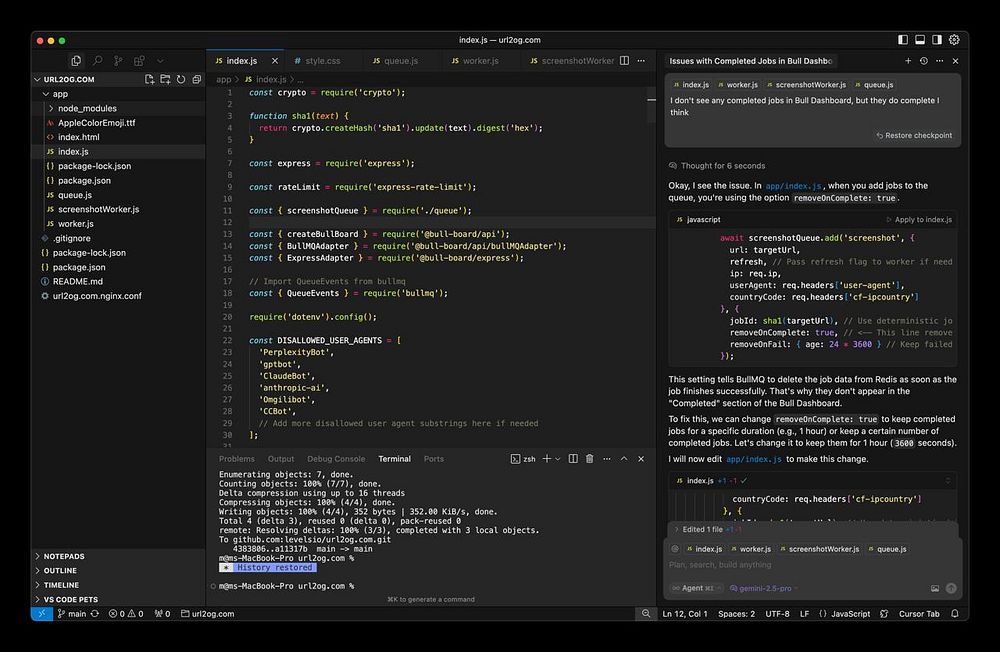The image size is (1000, 652).
Task: Split the editor to the right
Action: click(x=625, y=61)
